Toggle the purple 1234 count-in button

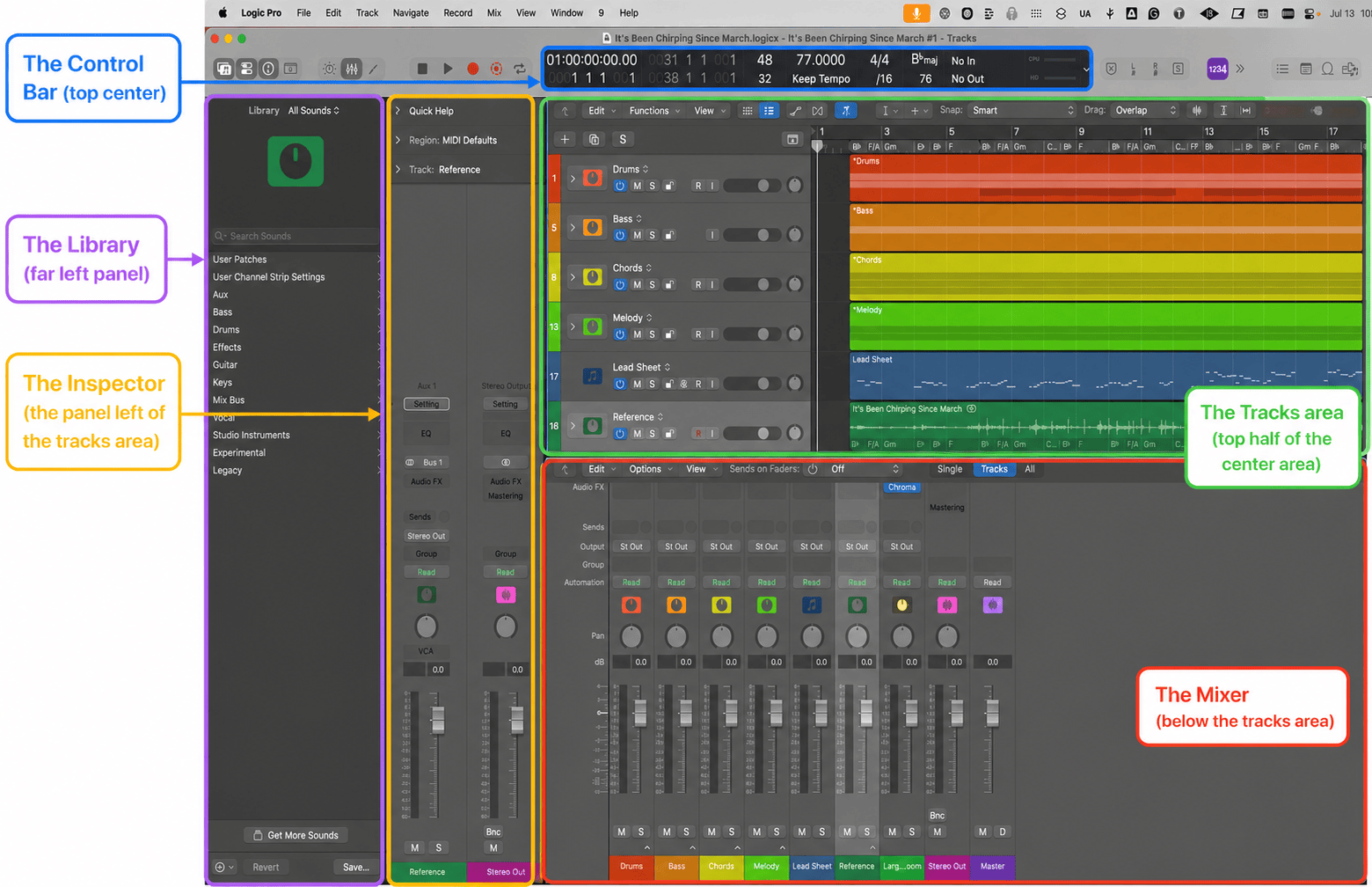click(x=1217, y=69)
